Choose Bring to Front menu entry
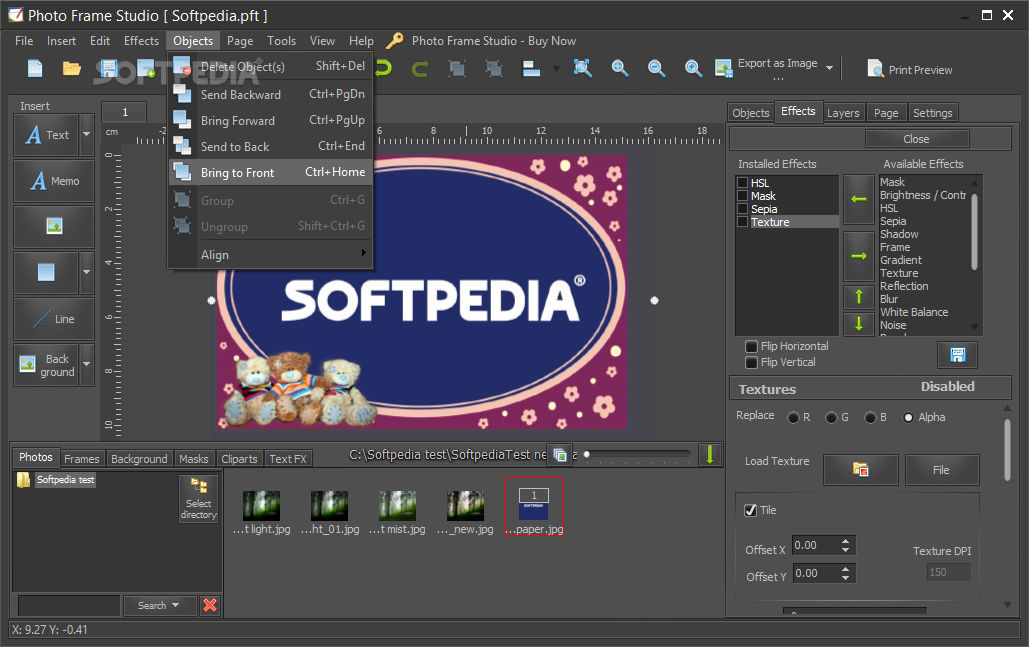The height and width of the screenshot is (647, 1029). 270,173
